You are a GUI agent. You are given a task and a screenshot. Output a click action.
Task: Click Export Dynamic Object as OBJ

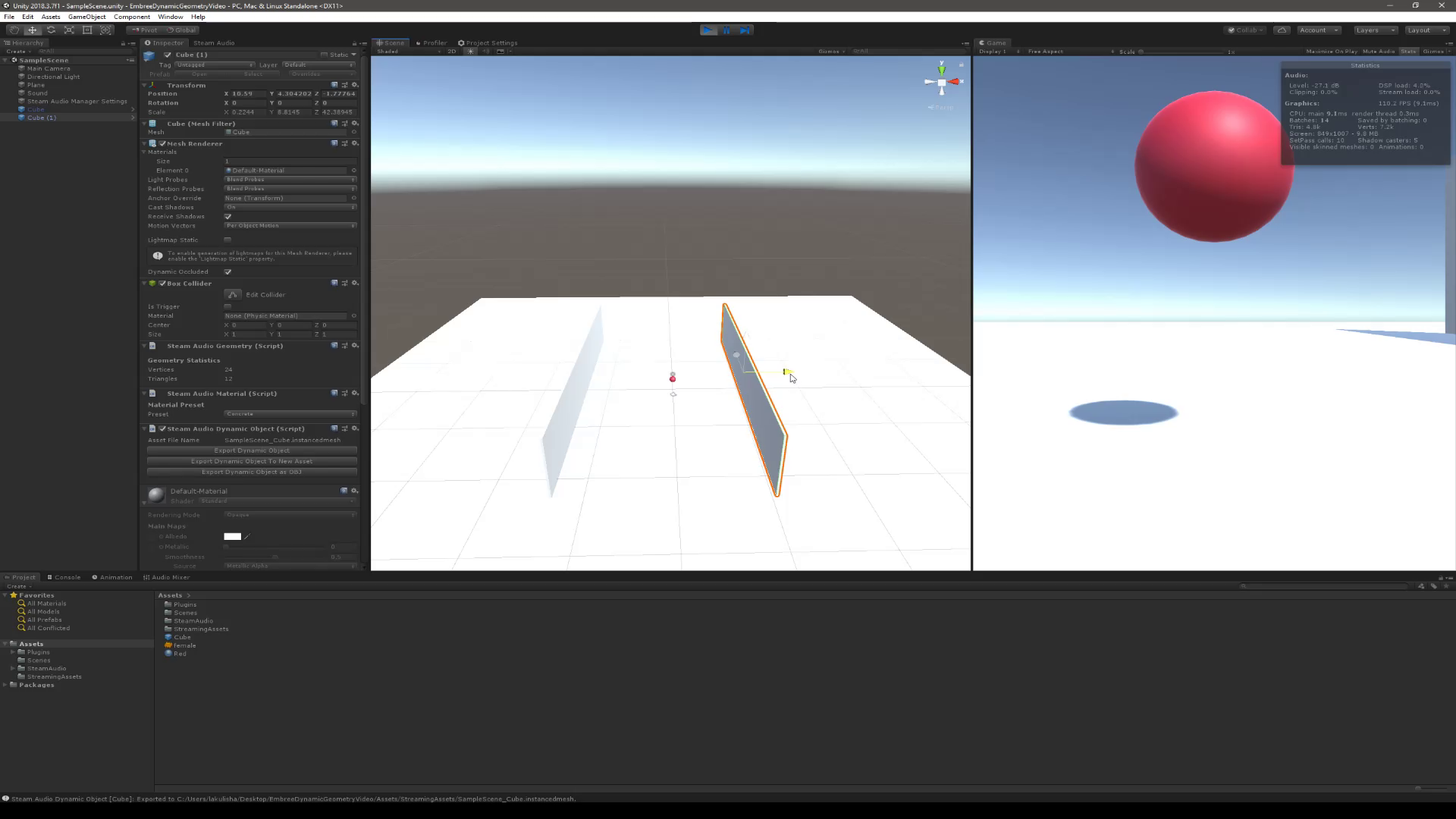[x=252, y=472]
